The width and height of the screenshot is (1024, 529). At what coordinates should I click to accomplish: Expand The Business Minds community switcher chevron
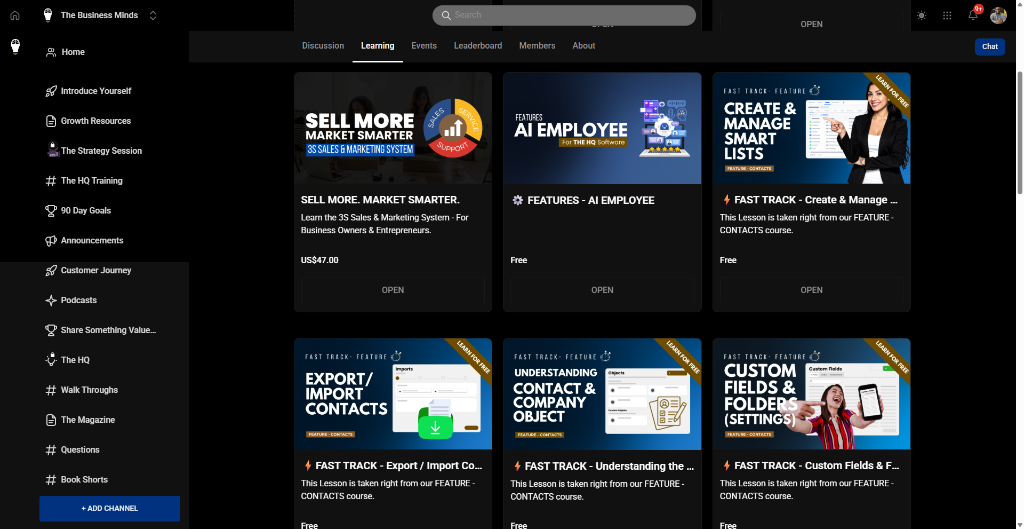[x=153, y=15]
